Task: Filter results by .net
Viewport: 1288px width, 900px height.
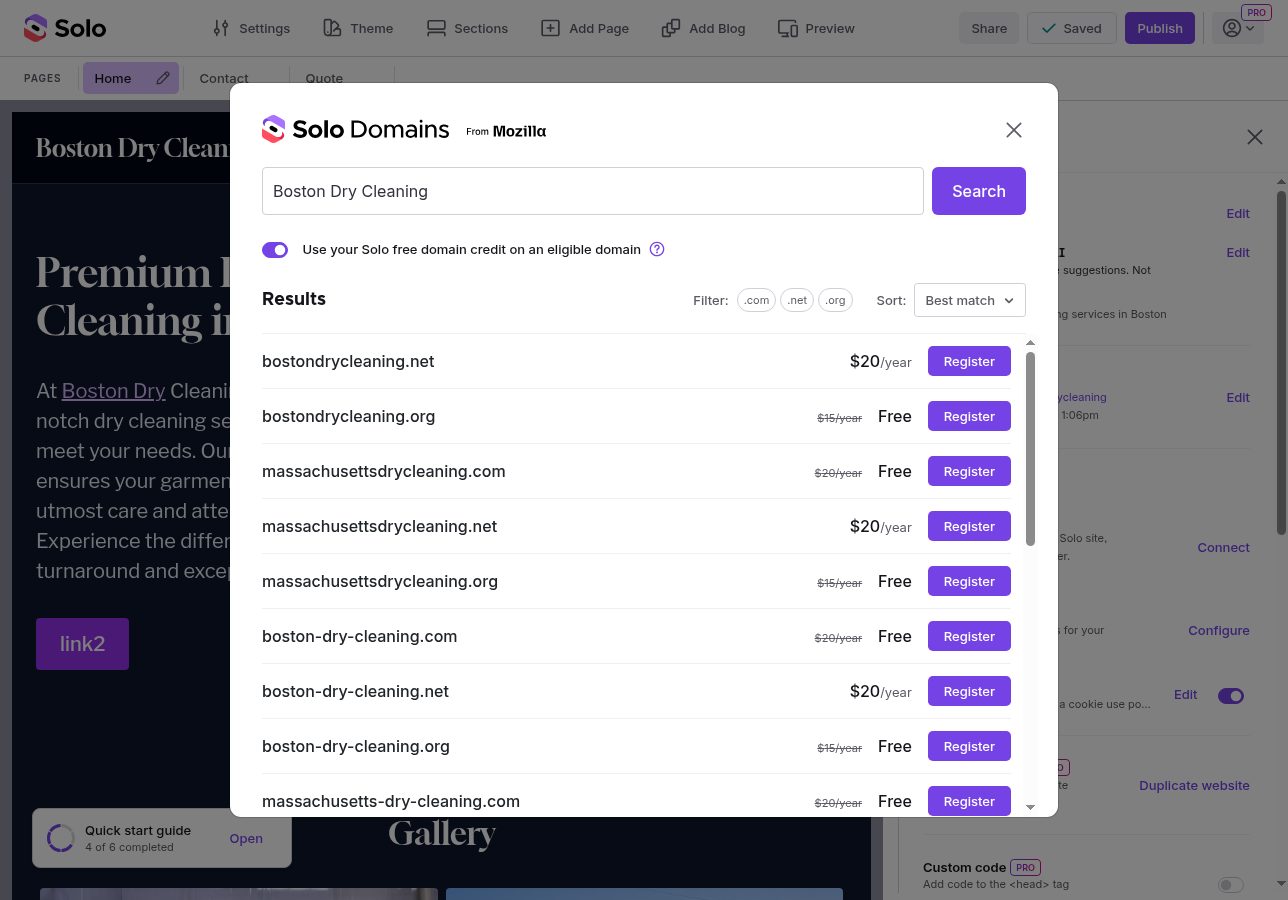Action: [797, 300]
